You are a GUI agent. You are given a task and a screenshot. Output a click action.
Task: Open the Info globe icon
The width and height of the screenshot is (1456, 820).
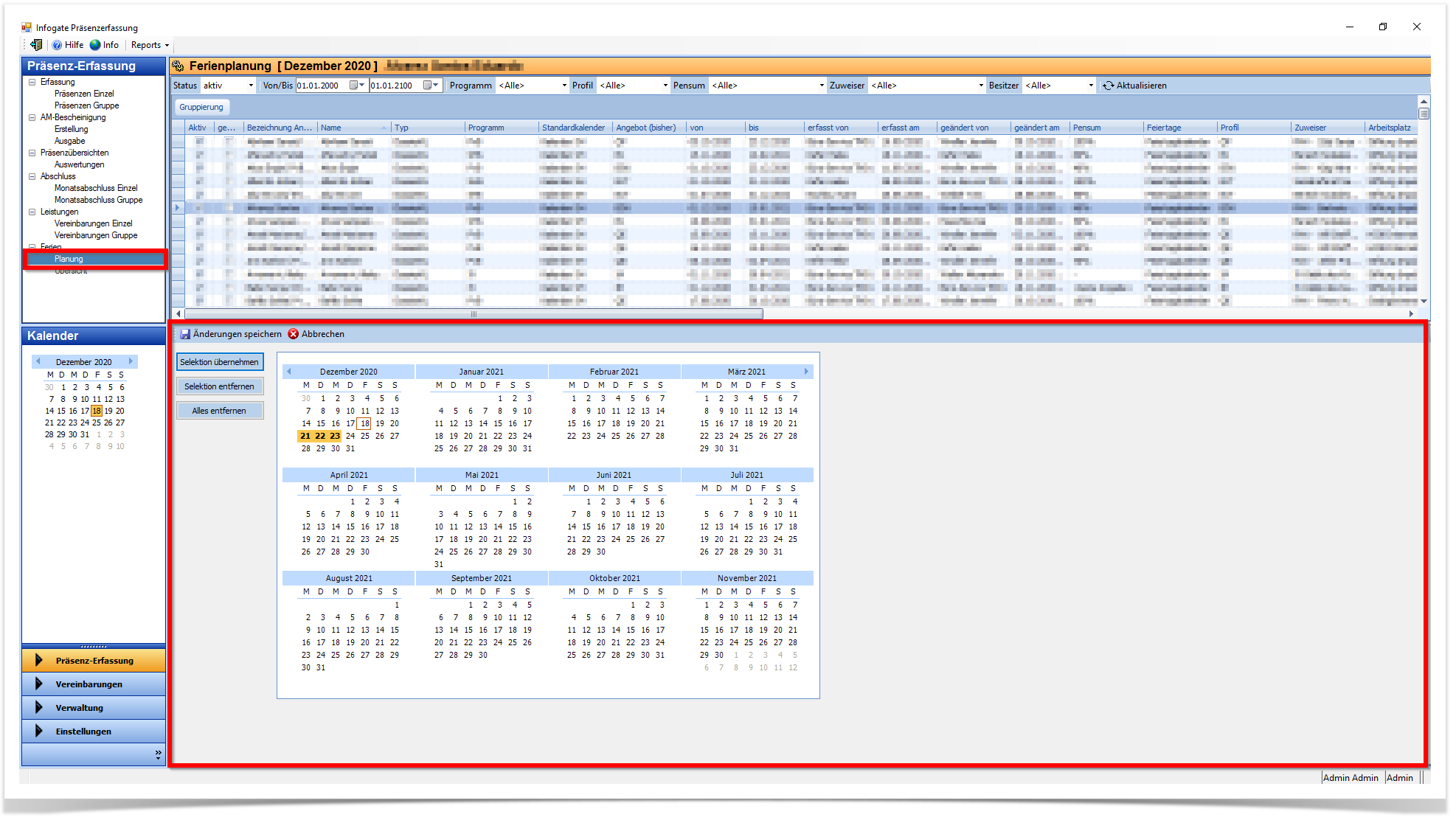(x=95, y=45)
